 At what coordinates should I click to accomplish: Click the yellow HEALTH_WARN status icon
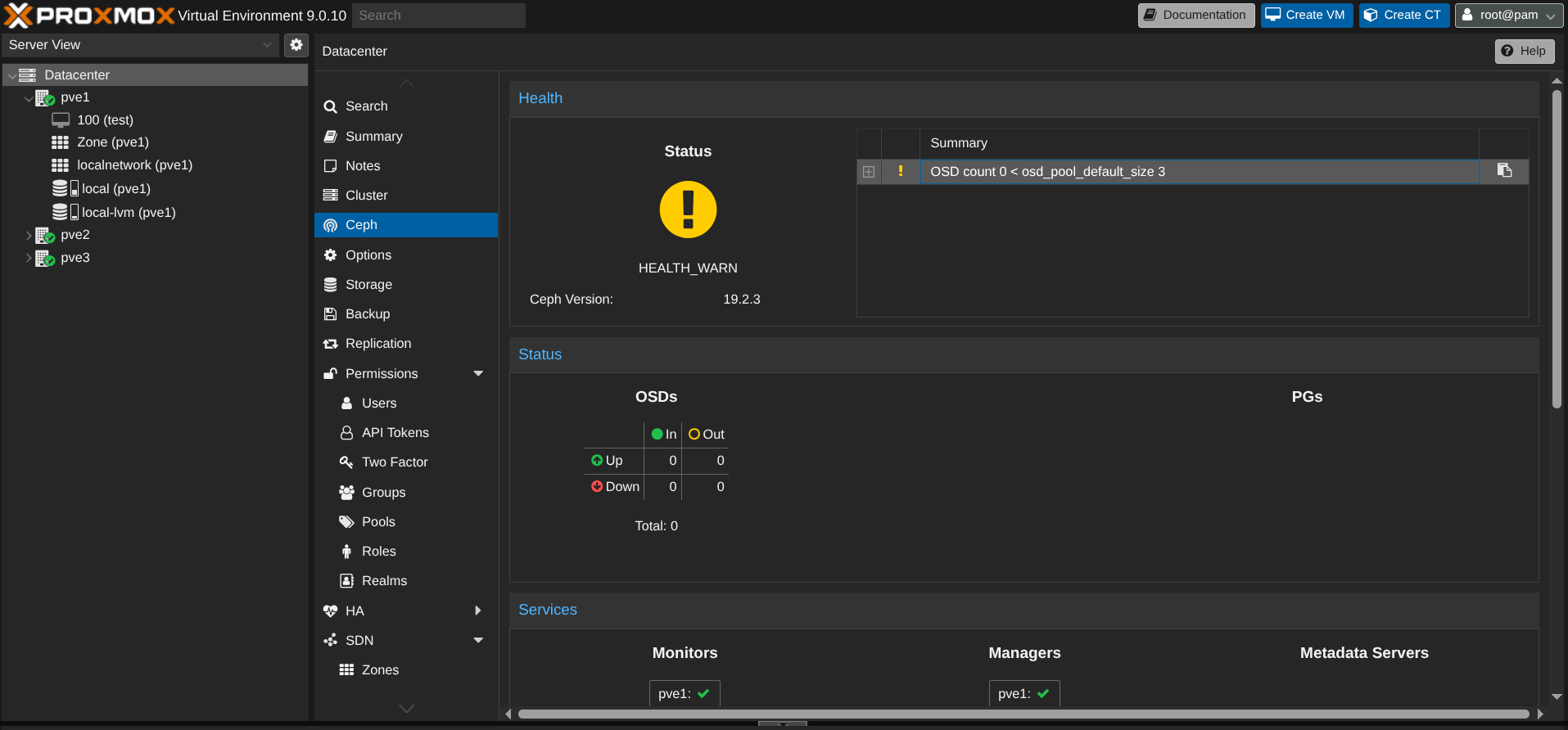(688, 210)
